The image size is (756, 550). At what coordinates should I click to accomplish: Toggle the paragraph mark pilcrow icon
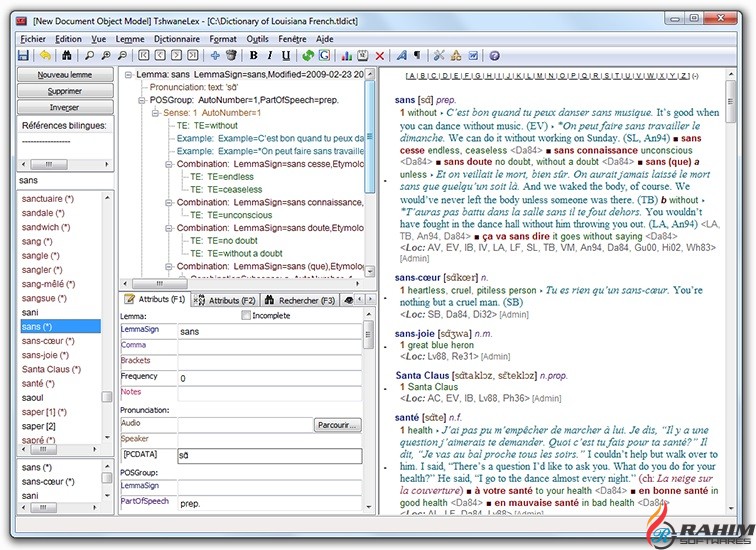click(x=417, y=55)
